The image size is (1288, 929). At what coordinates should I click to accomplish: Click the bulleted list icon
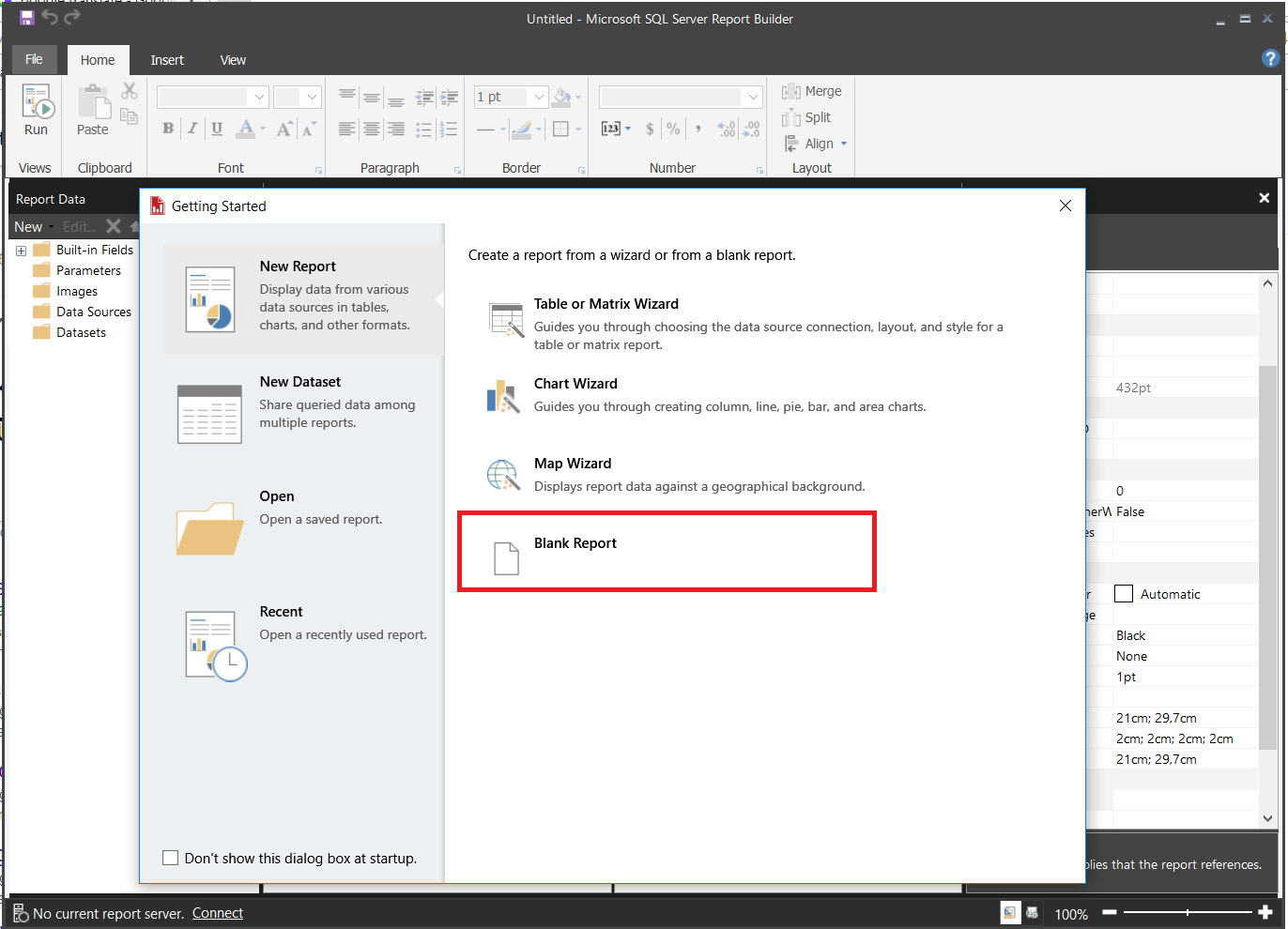pyautogui.click(x=424, y=129)
